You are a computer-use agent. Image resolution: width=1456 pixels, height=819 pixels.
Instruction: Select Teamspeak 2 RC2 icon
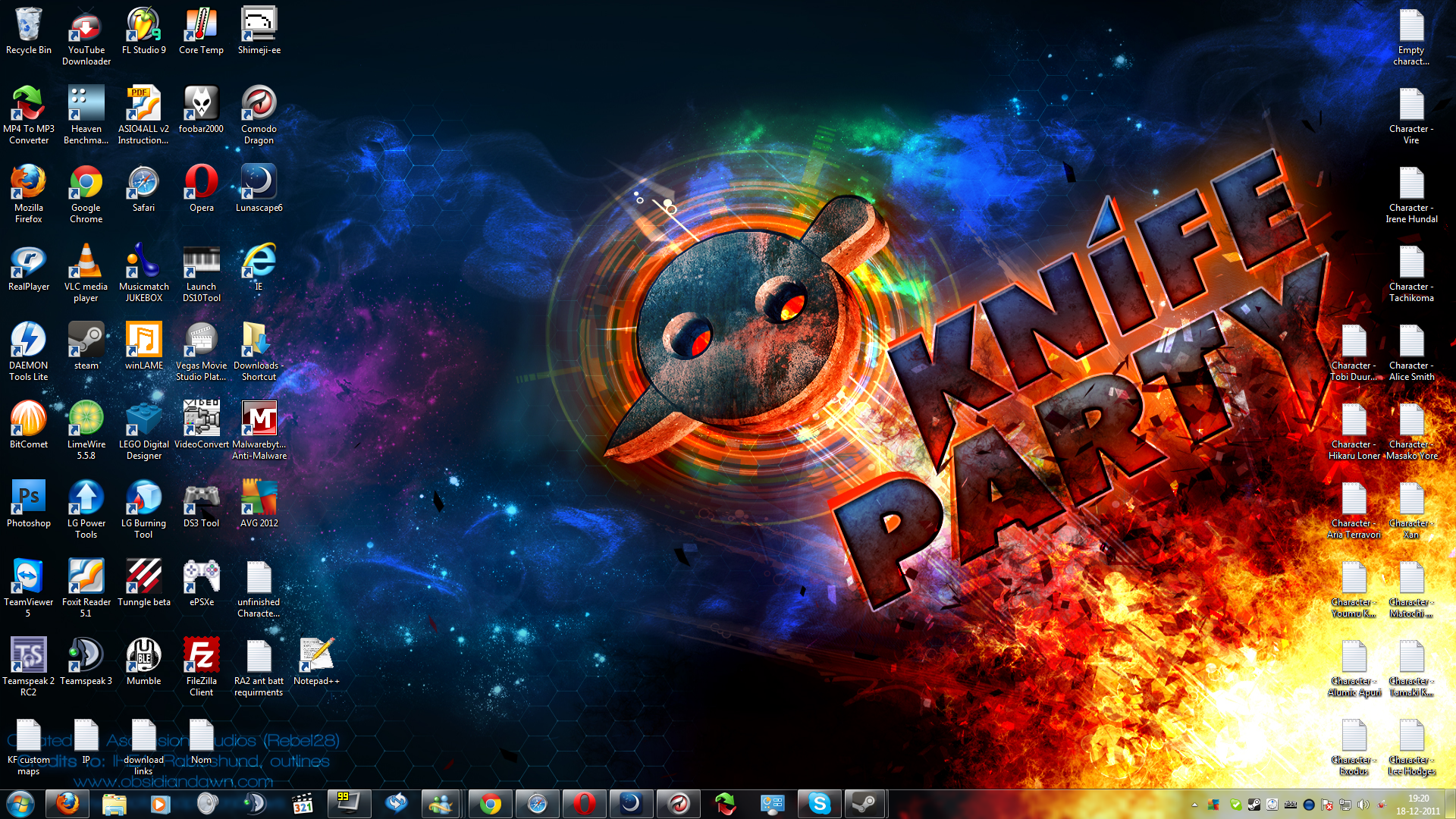[29, 668]
